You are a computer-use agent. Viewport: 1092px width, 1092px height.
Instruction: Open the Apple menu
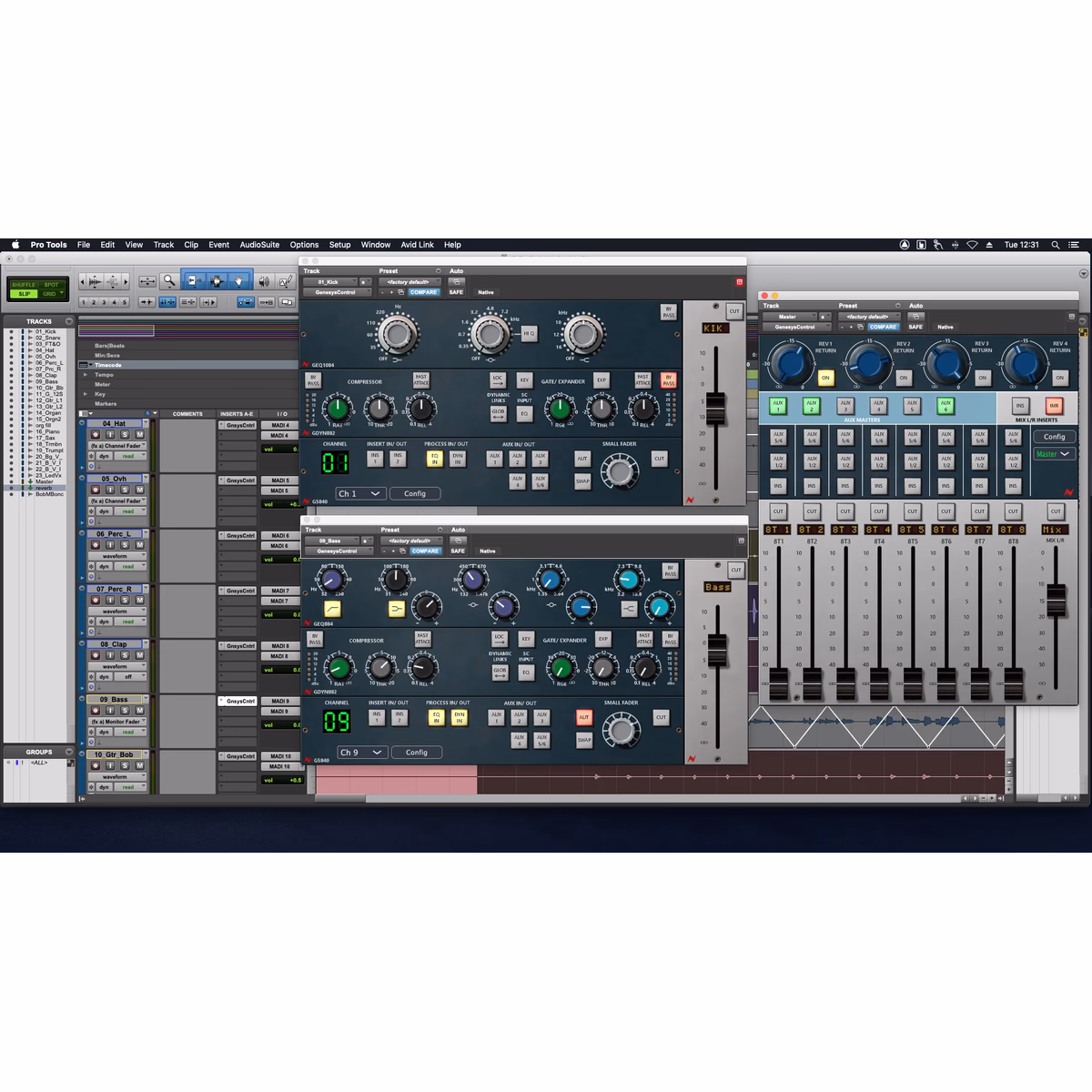tap(15, 245)
